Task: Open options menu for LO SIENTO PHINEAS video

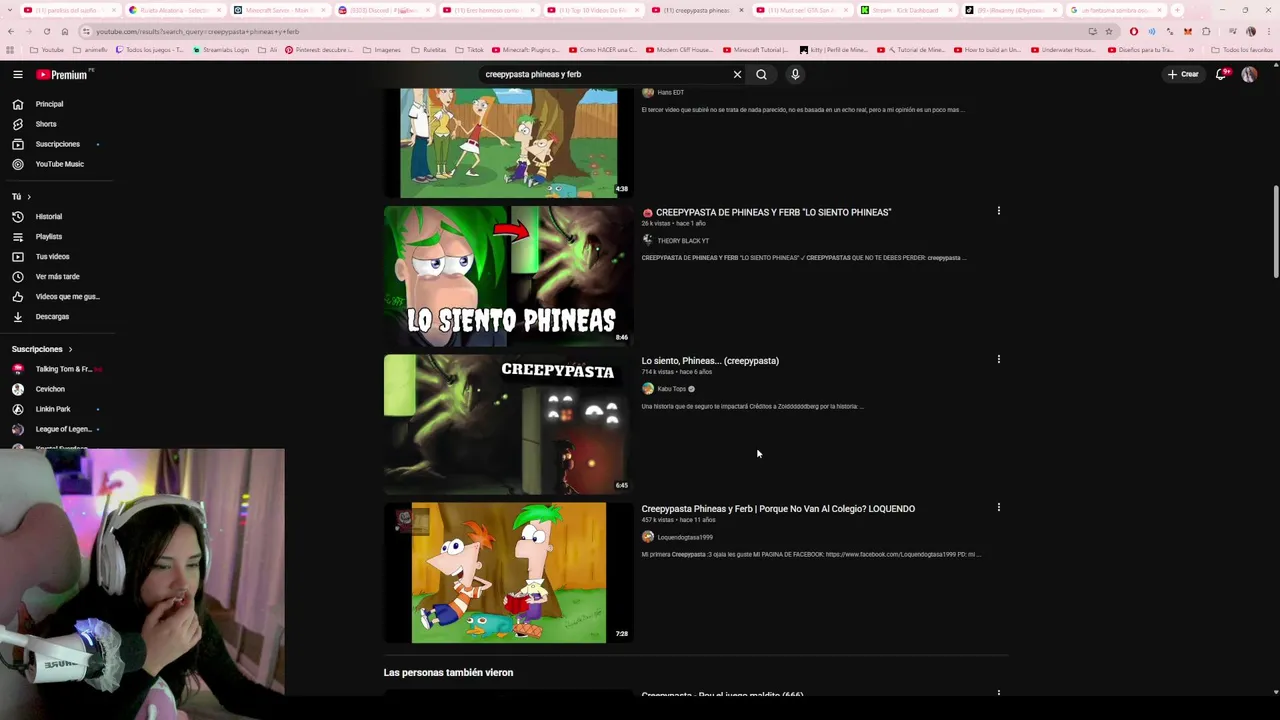Action: [998, 211]
